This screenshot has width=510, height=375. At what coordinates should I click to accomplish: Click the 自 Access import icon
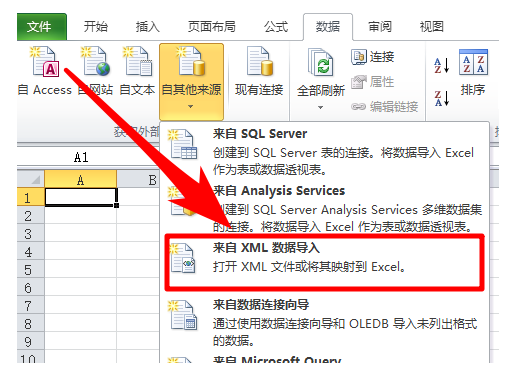pyautogui.click(x=45, y=62)
